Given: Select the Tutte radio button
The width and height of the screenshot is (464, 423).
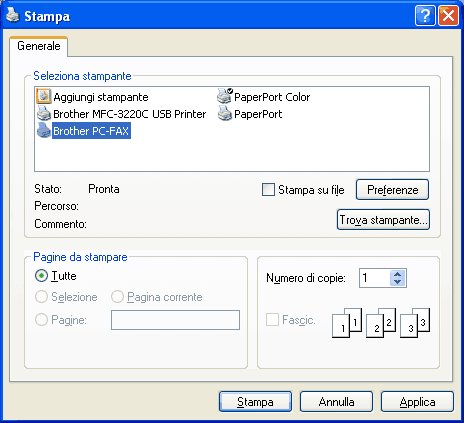Looking at the screenshot, I should pyautogui.click(x=41, y=276).
